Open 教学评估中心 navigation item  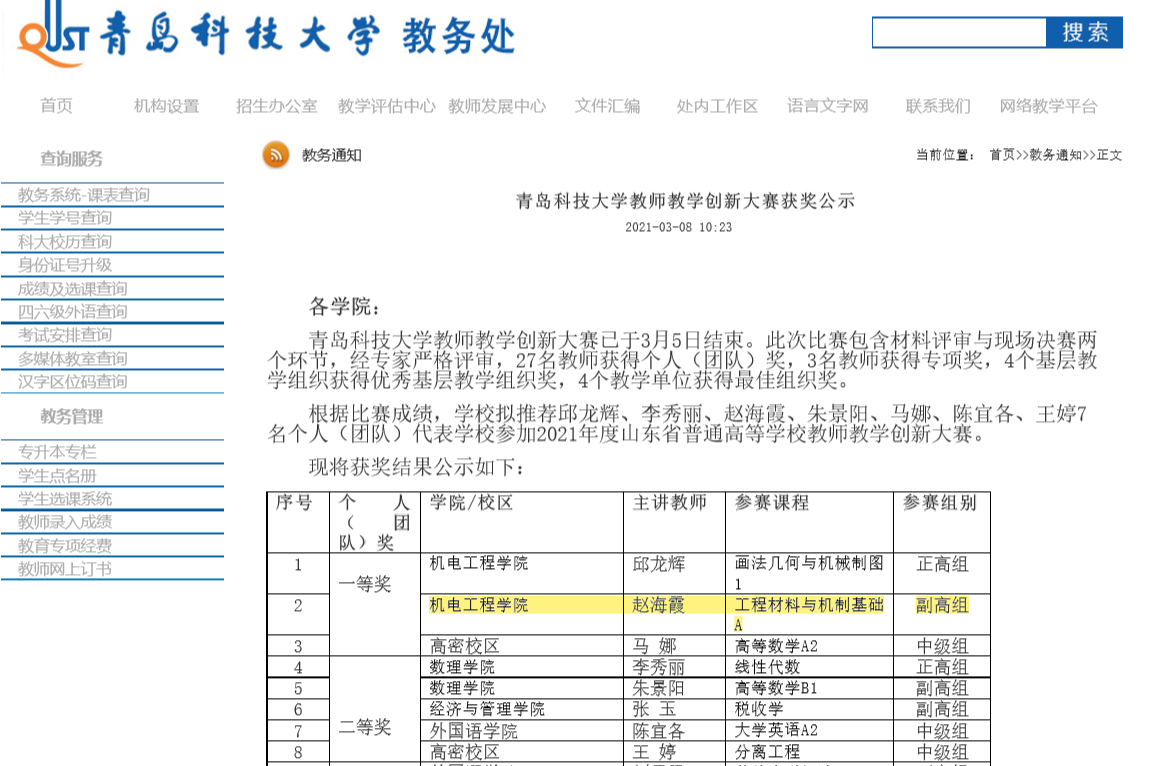pos(387,106)
